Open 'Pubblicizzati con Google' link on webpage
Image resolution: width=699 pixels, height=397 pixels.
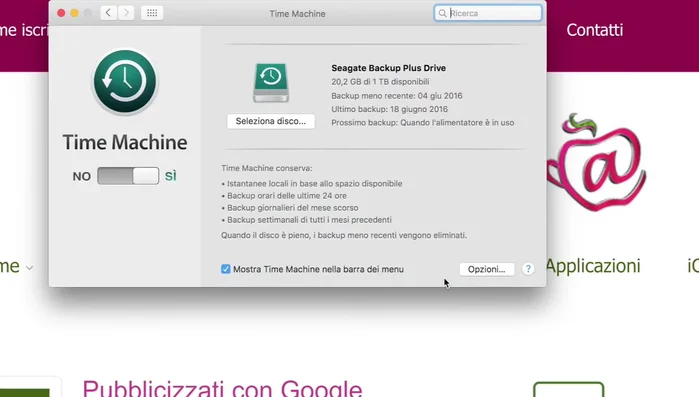coord(222,389)
